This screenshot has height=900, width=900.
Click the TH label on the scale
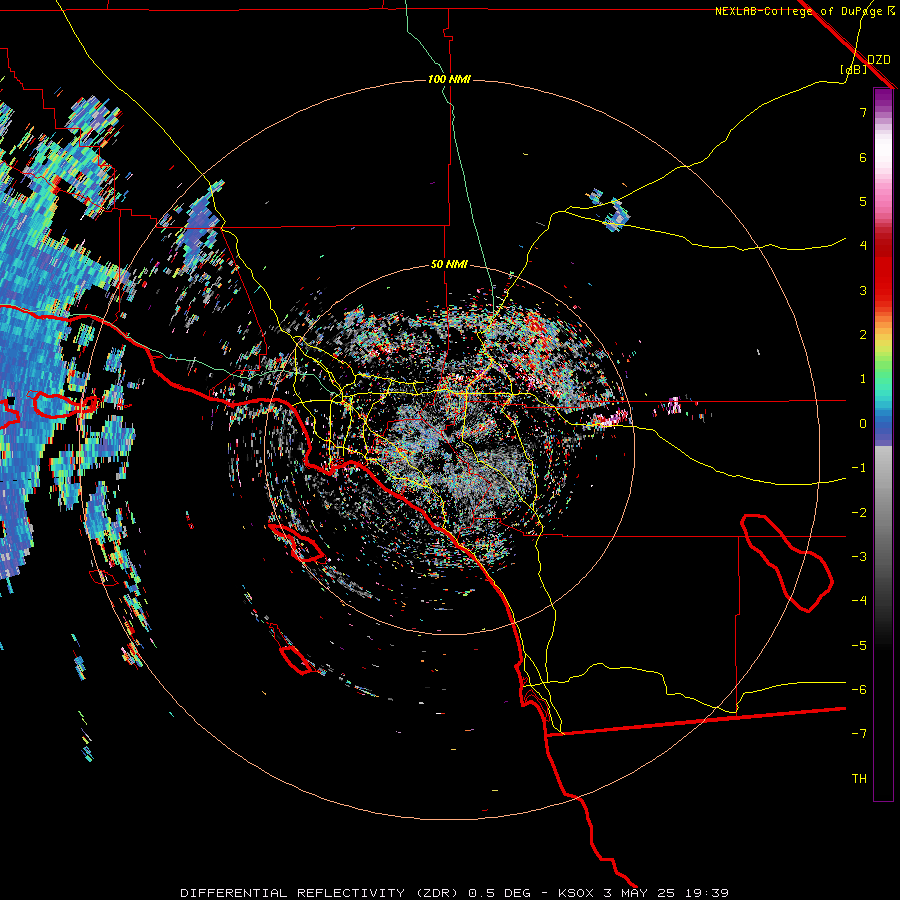(859, 779)
